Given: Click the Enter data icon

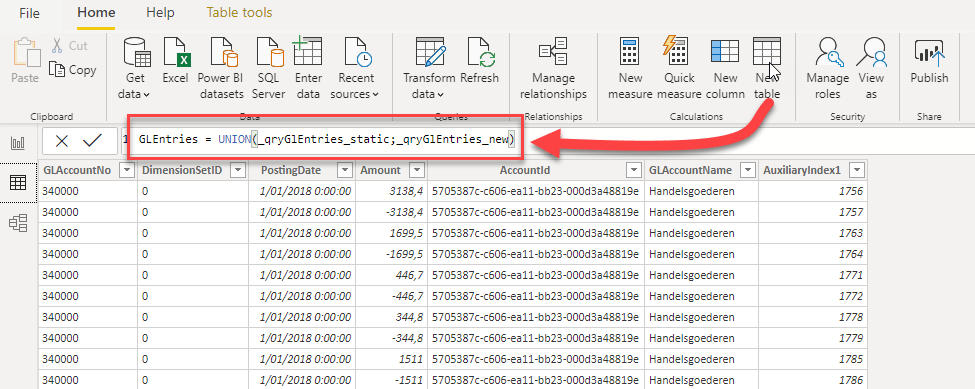Looking at the screenshot, I should point(307,51).
